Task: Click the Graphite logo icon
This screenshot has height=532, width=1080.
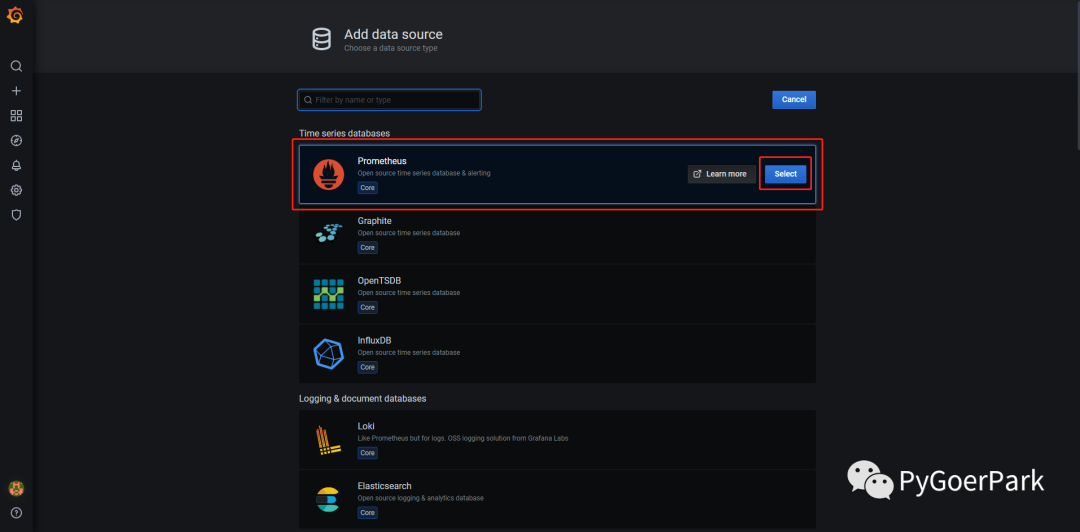Action: point(329,234)
